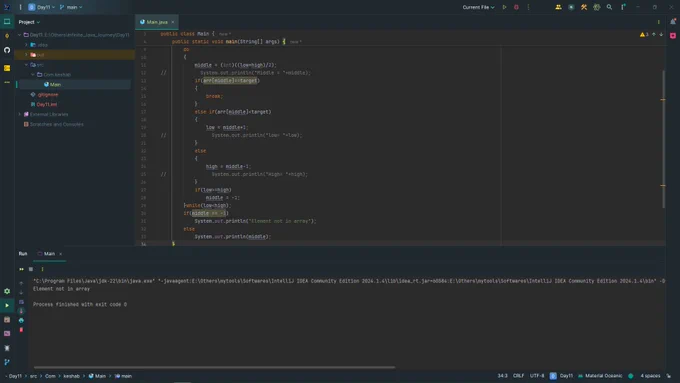This screenshot has height=383, width=680.
Task: Open the Git branch tool window icon
Action: point(7,362)
